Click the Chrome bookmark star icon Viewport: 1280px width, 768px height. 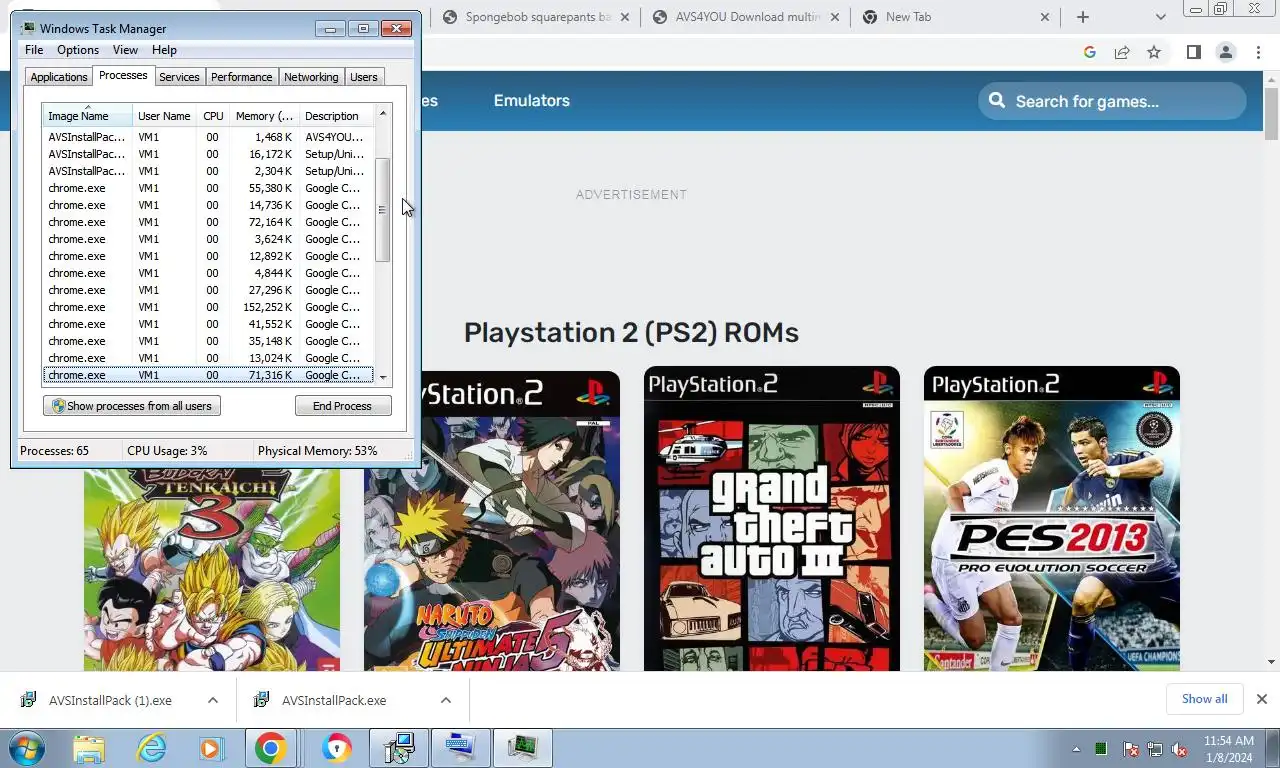(x=1154, y=52)
